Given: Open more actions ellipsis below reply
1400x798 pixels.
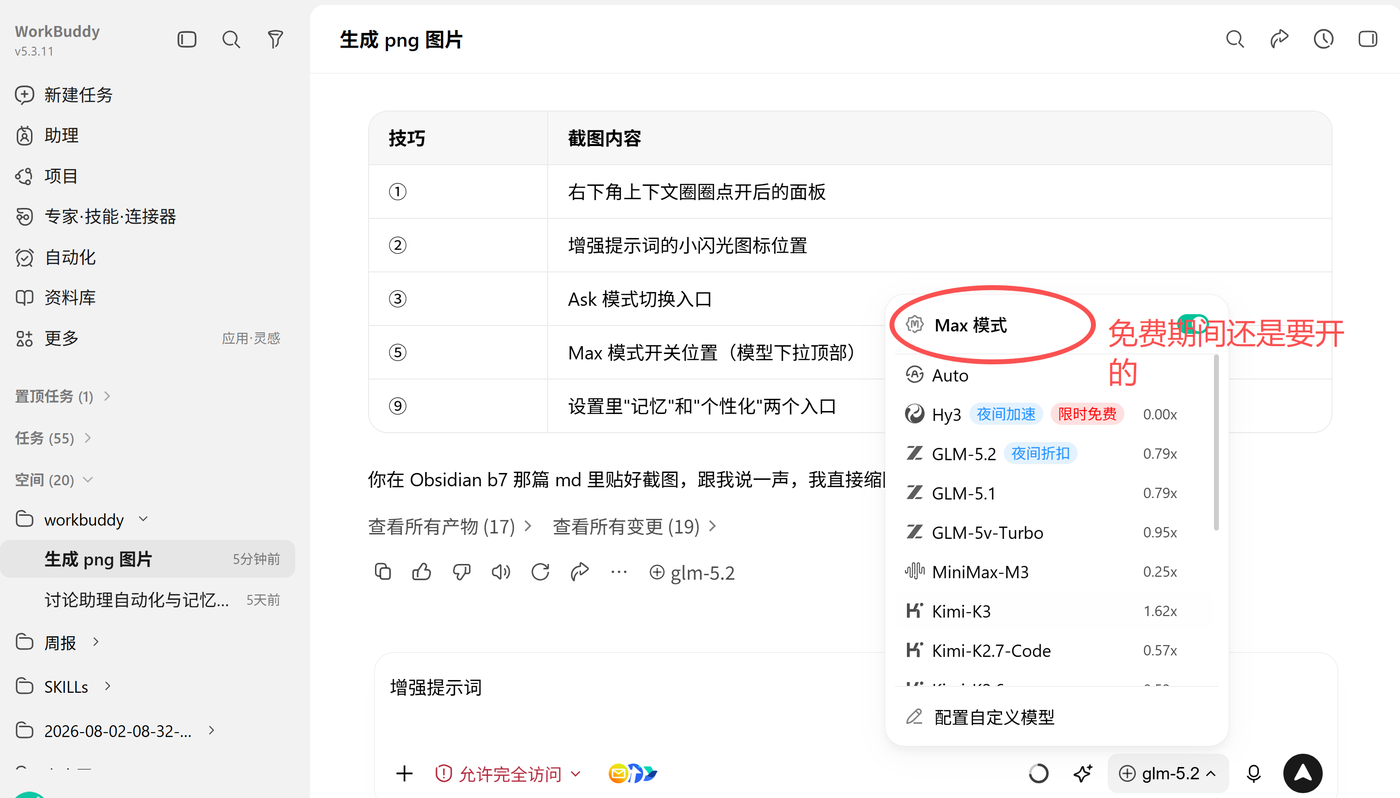Looking at the screenshot, I should pos(619,572).
